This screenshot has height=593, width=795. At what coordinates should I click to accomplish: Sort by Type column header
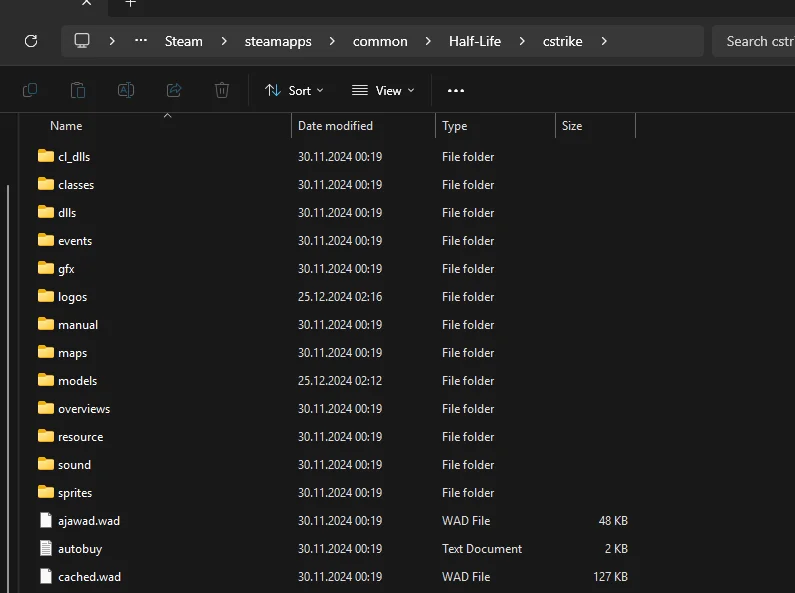pos(454,126)
